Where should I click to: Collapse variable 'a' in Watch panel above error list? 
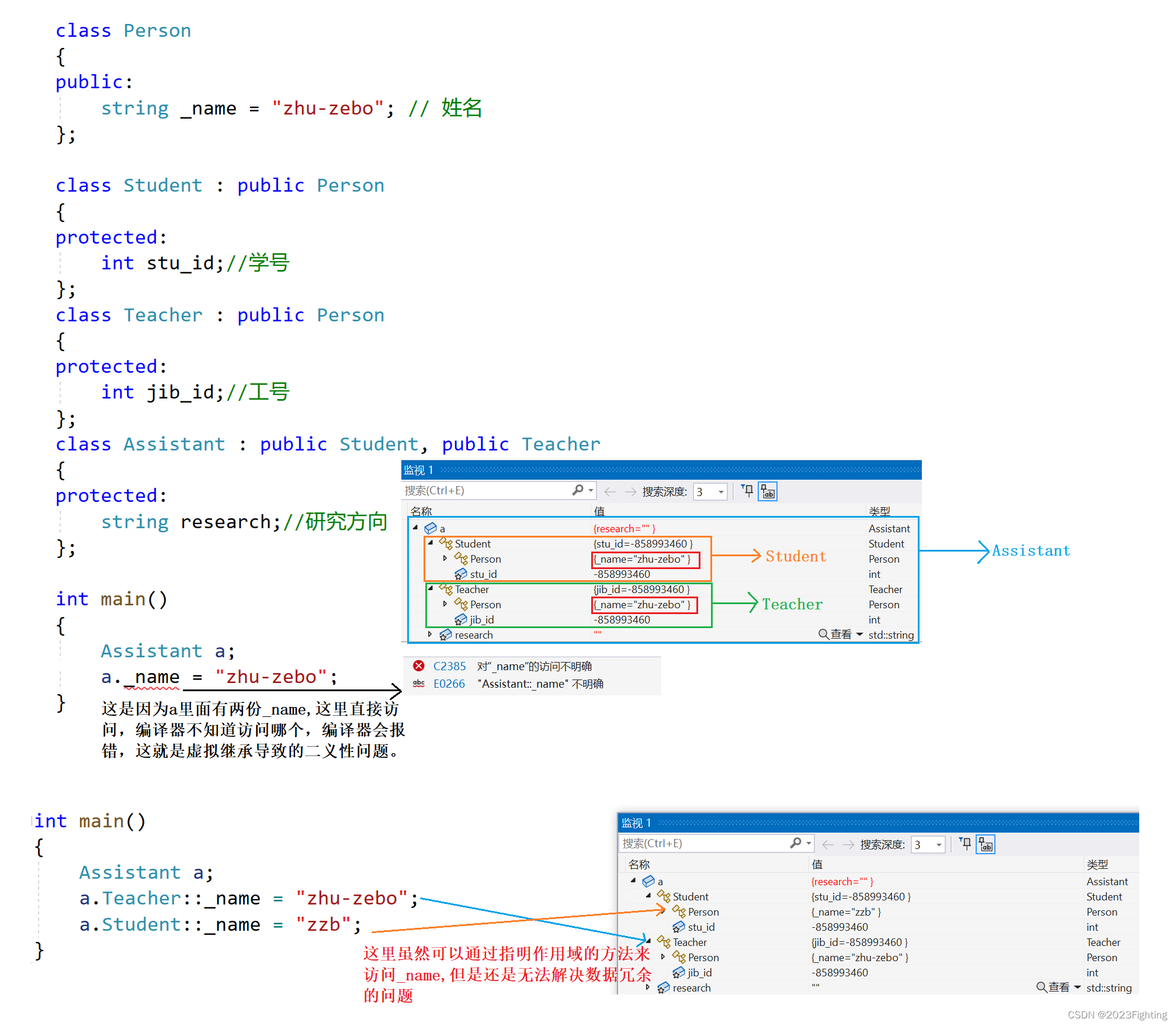(416, 528)
